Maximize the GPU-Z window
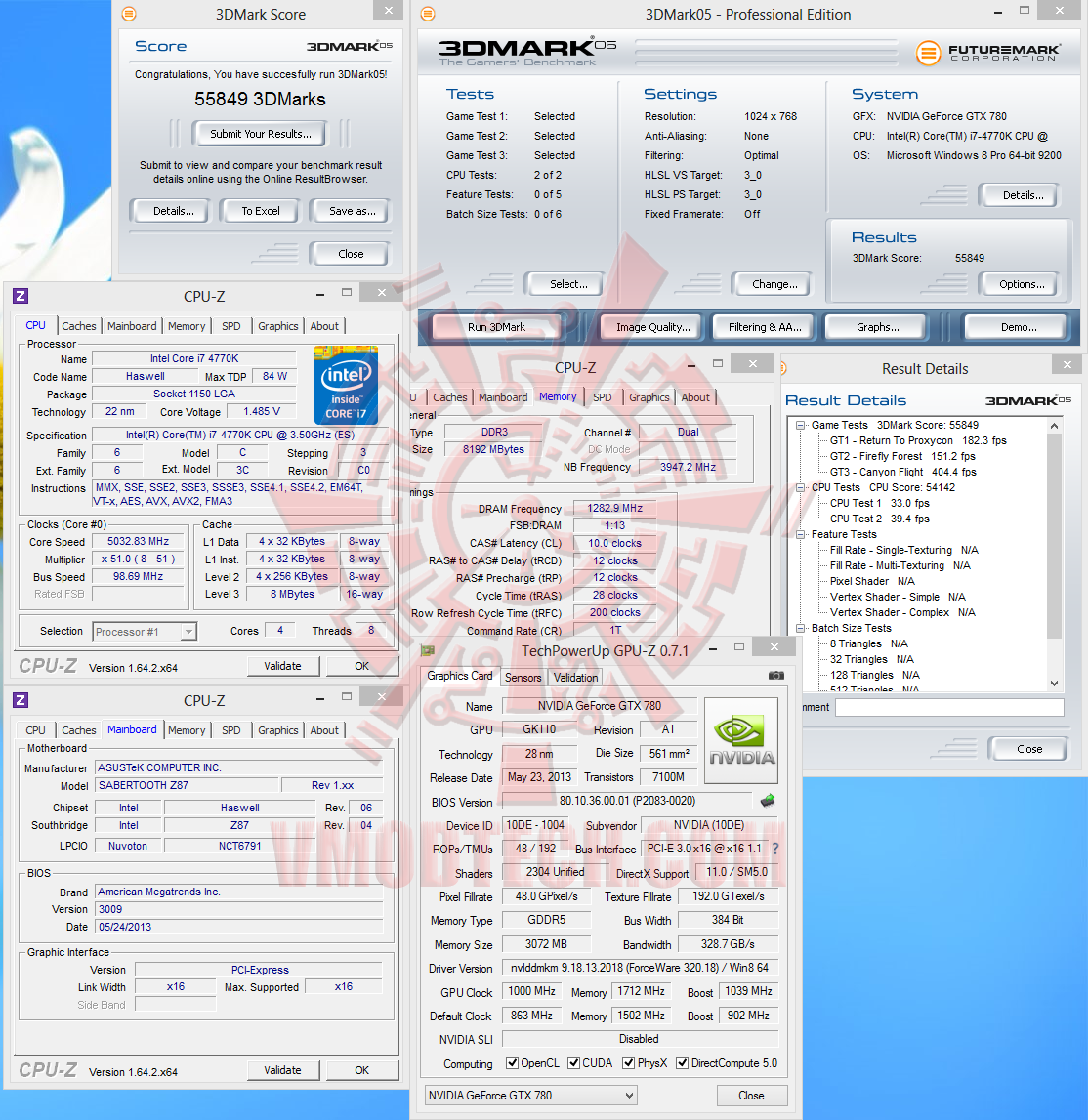Image resolution: width=1088 pixels, height=1120 pixels. pos(739,646)
